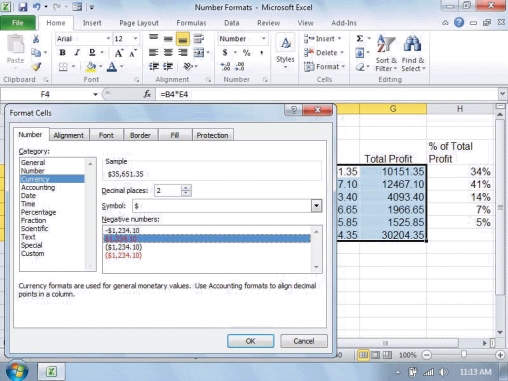Click the Excel taskbar icon
The height and width of the screenshot is (381, 508).
coord(51,372)
